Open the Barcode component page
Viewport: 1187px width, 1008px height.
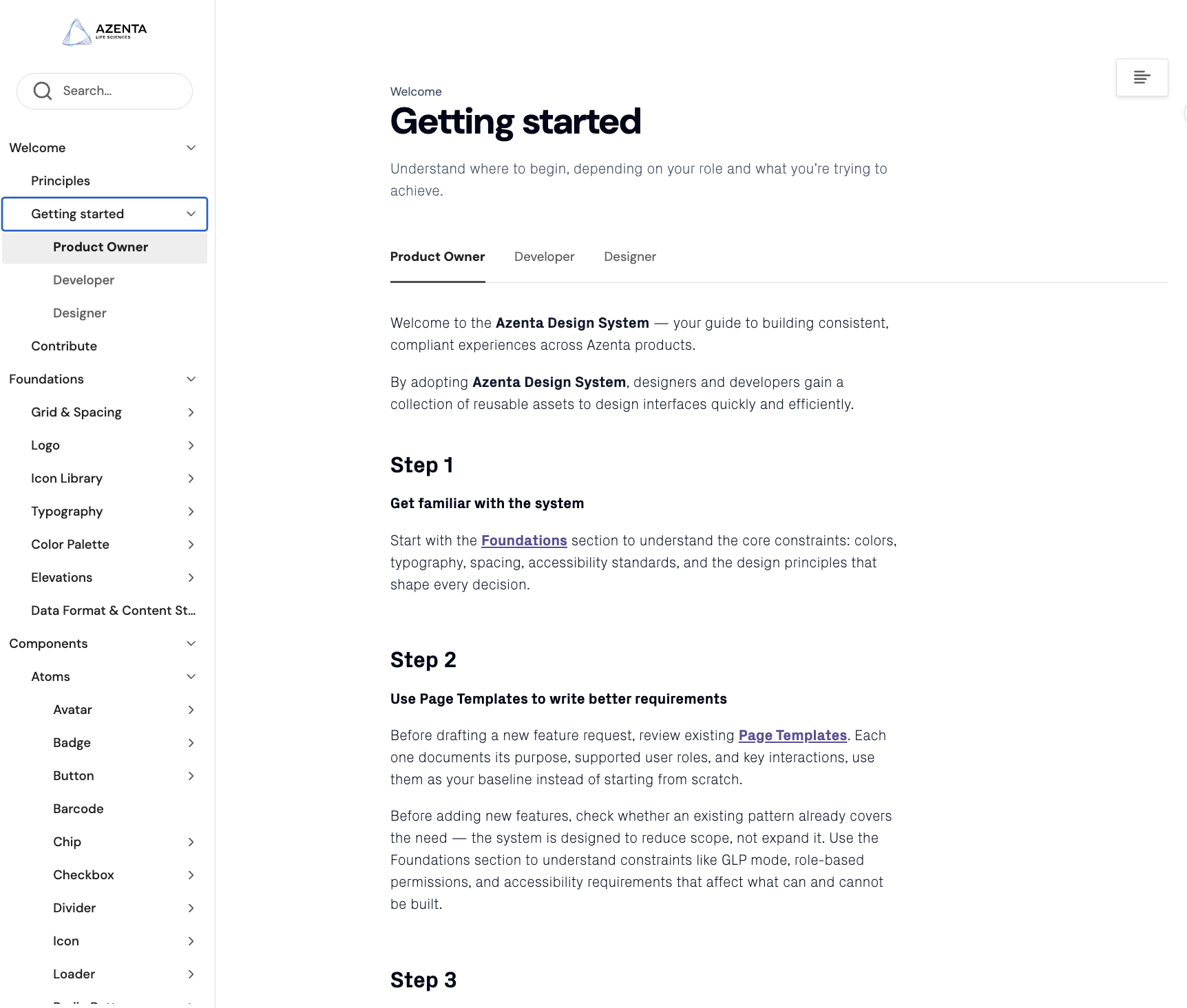click(x=78, y=809)
